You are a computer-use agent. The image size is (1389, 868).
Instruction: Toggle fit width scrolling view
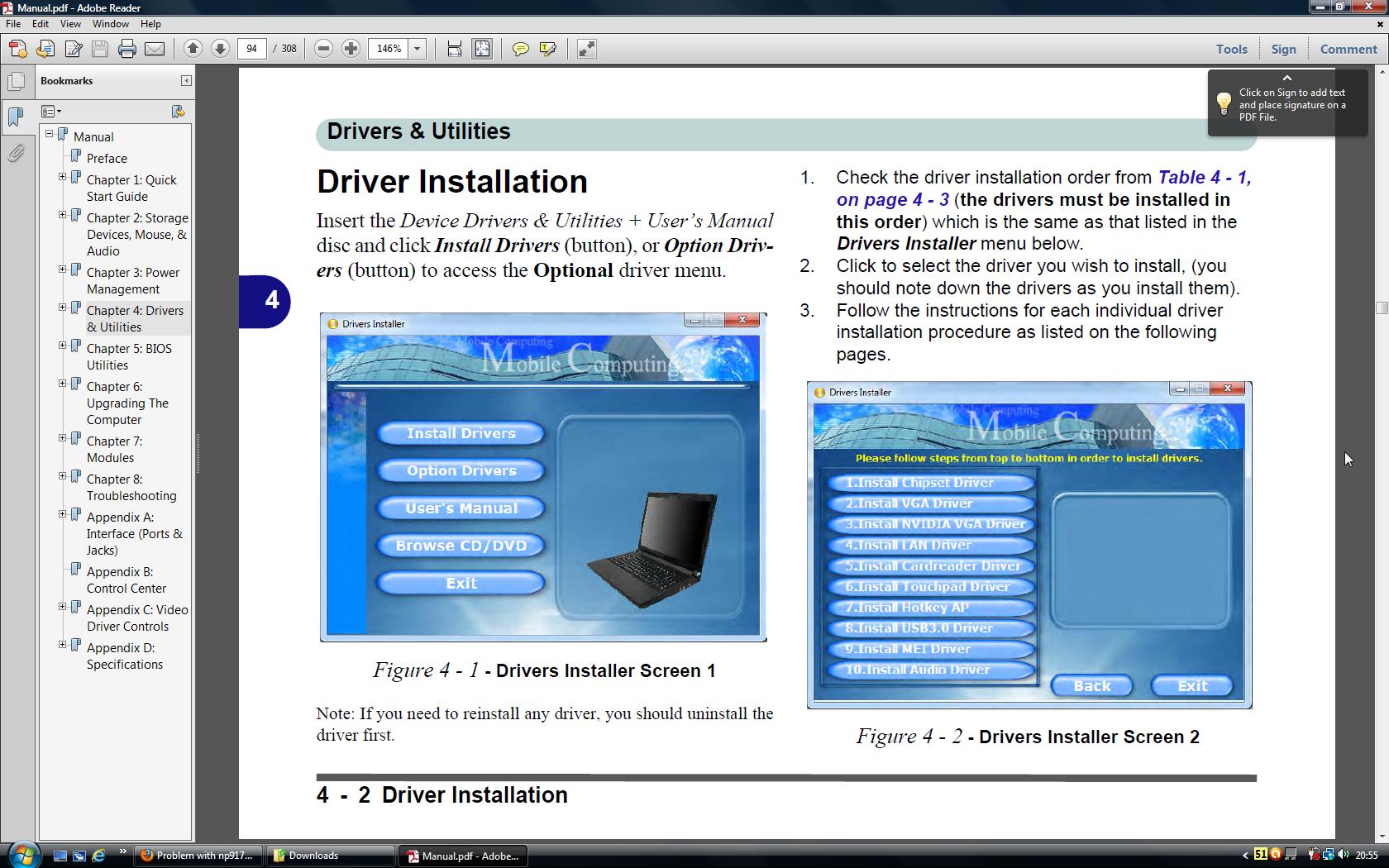click(x=454, y=49)
